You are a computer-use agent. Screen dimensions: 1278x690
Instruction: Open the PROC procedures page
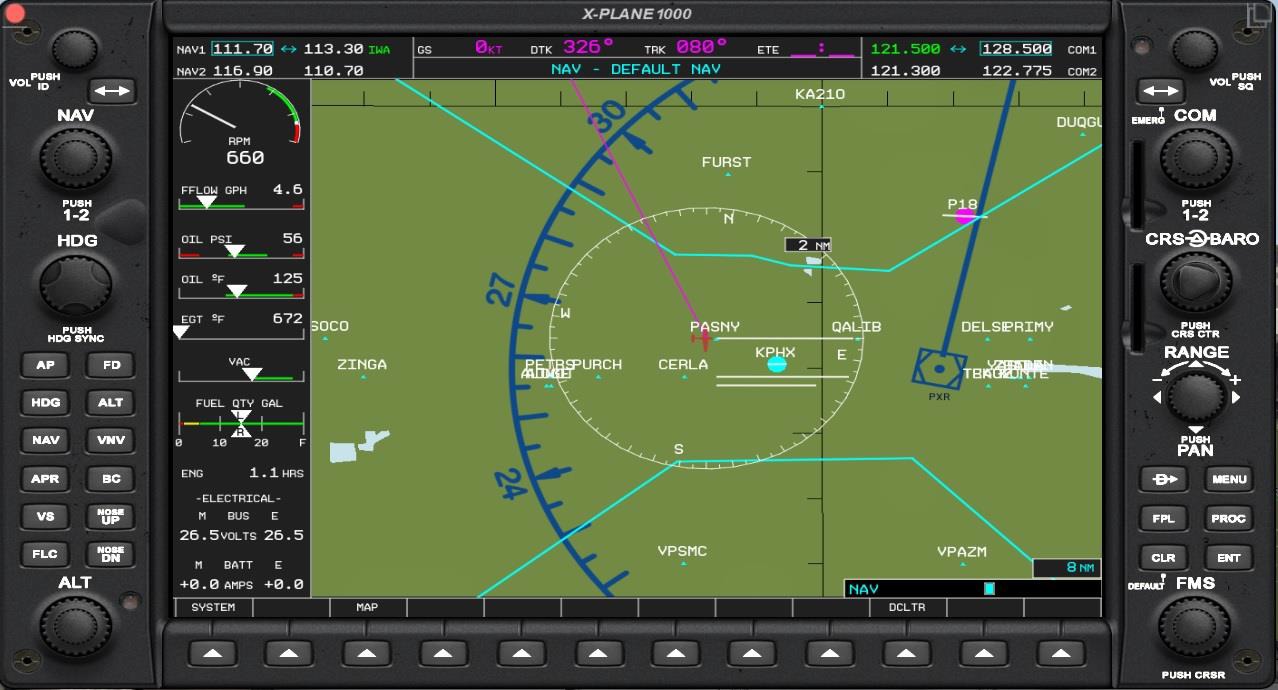coord(1228,518)
